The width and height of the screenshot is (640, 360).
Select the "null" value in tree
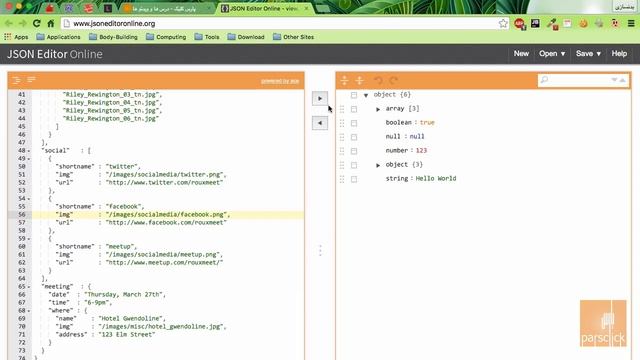click(x=417, y=136)
